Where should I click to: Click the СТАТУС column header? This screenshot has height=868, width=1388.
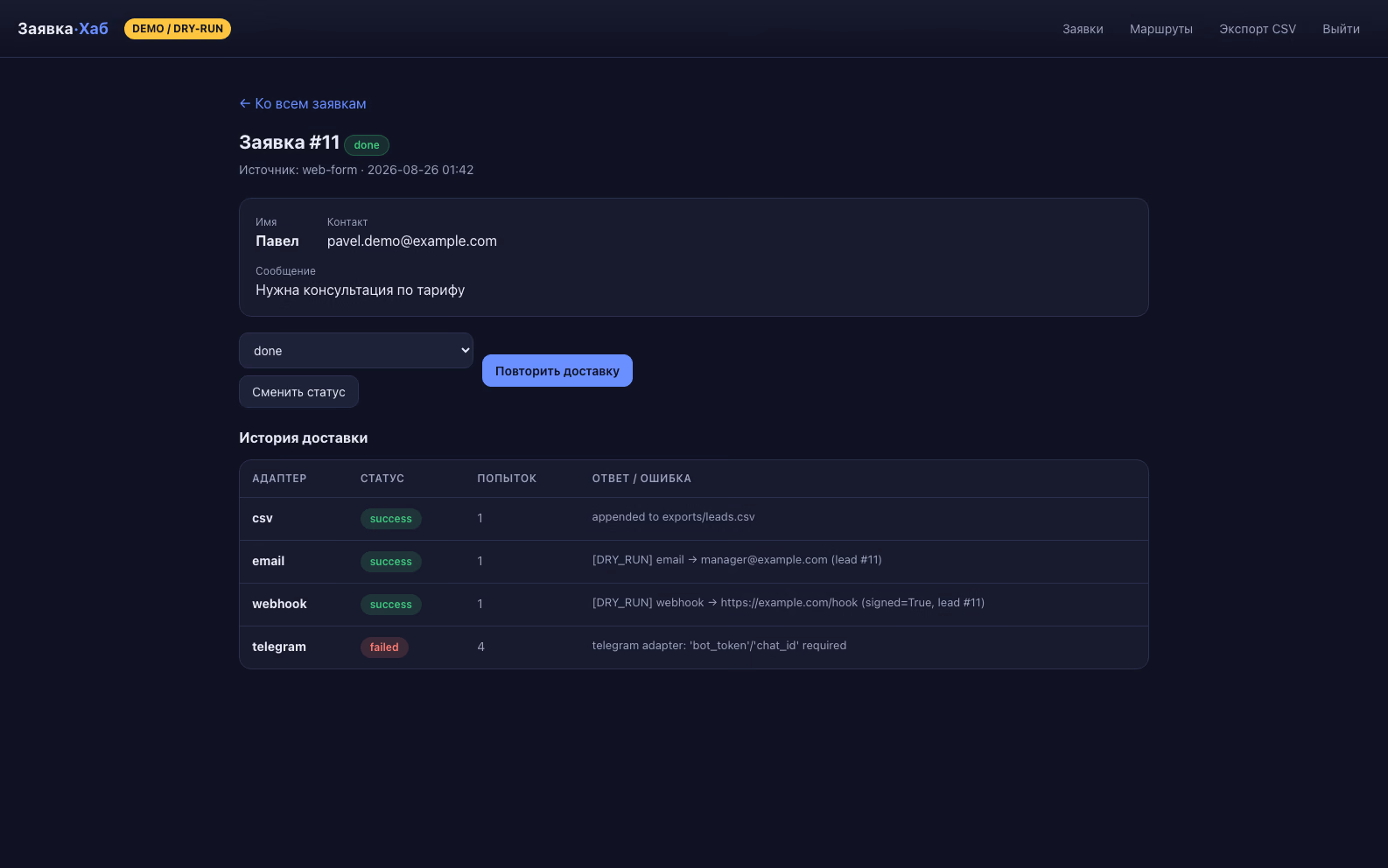382,479
